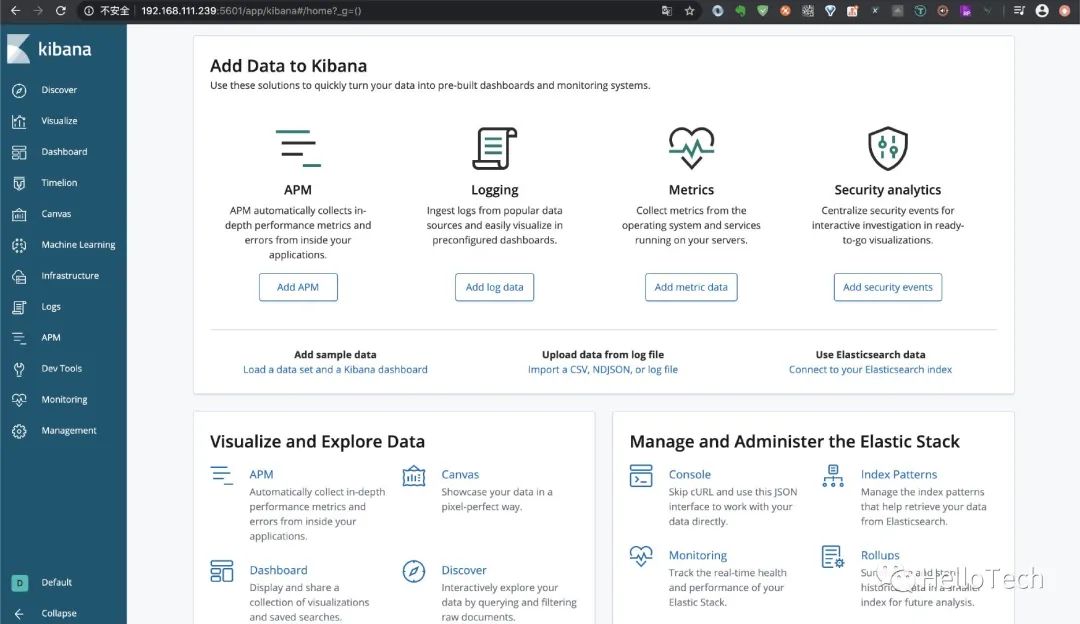Click Dashboard icon in Visualize and Explore

(222, 571)
